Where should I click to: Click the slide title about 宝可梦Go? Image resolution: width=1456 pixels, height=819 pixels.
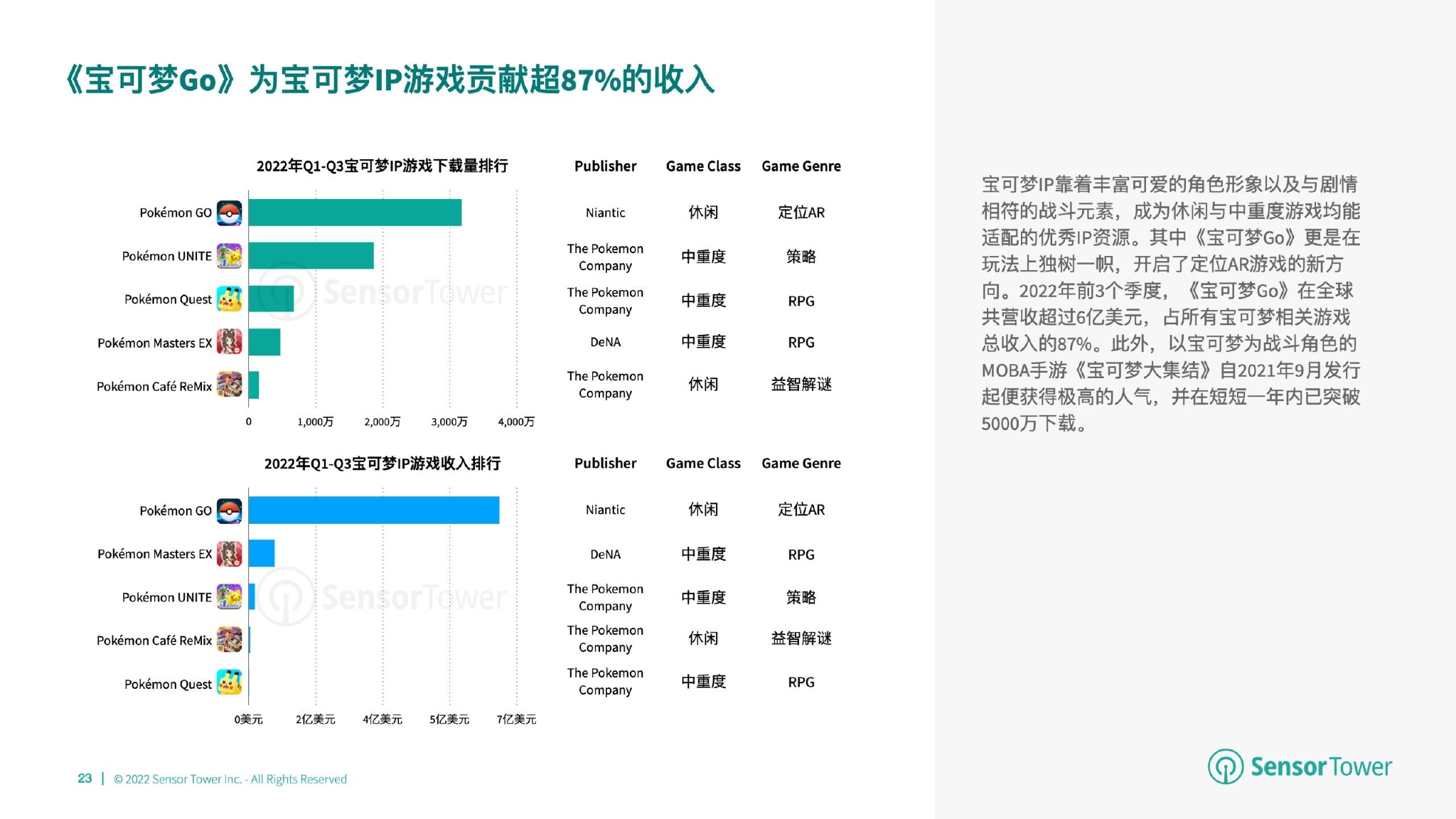coord(389,80)
